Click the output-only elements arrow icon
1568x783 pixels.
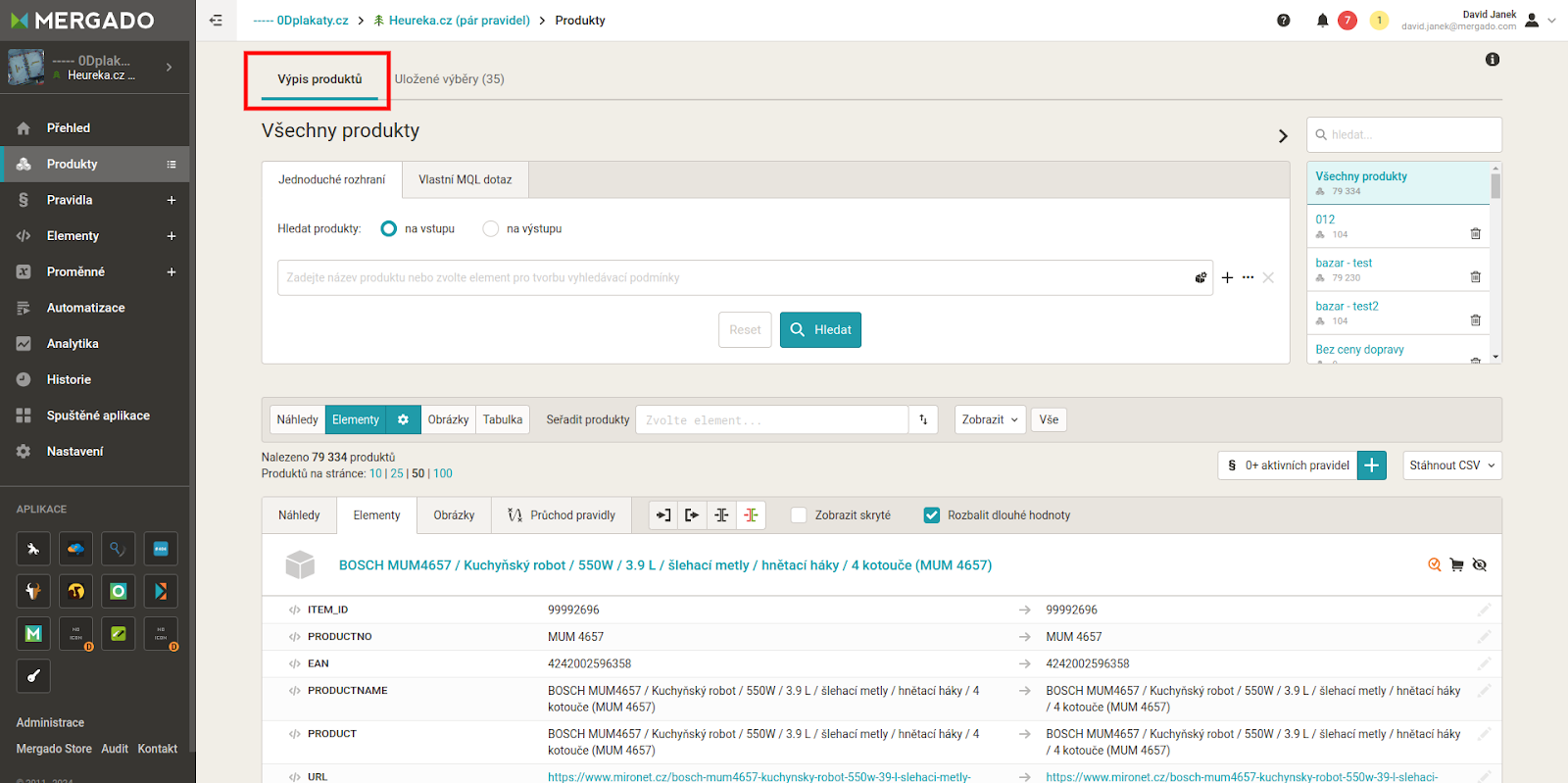pos(692,515)
